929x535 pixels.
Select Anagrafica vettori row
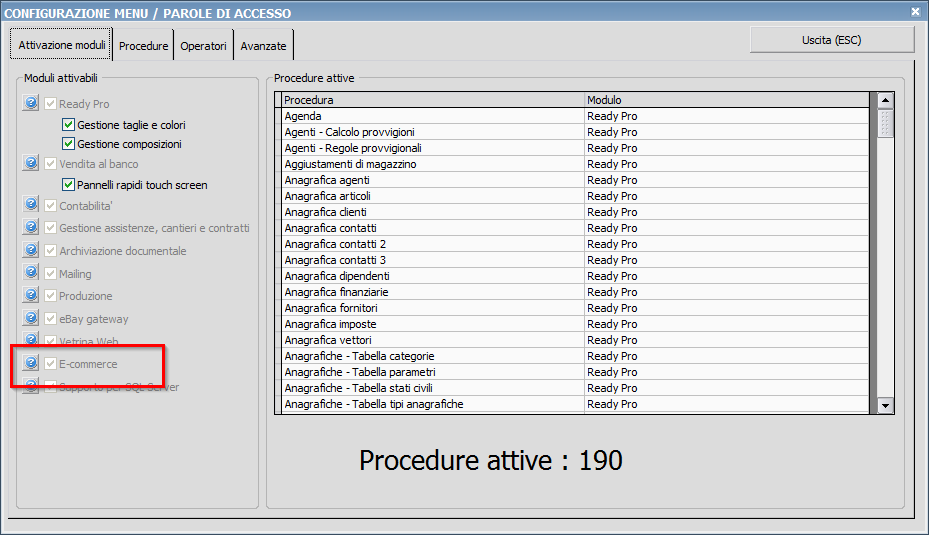click(575, 339)
